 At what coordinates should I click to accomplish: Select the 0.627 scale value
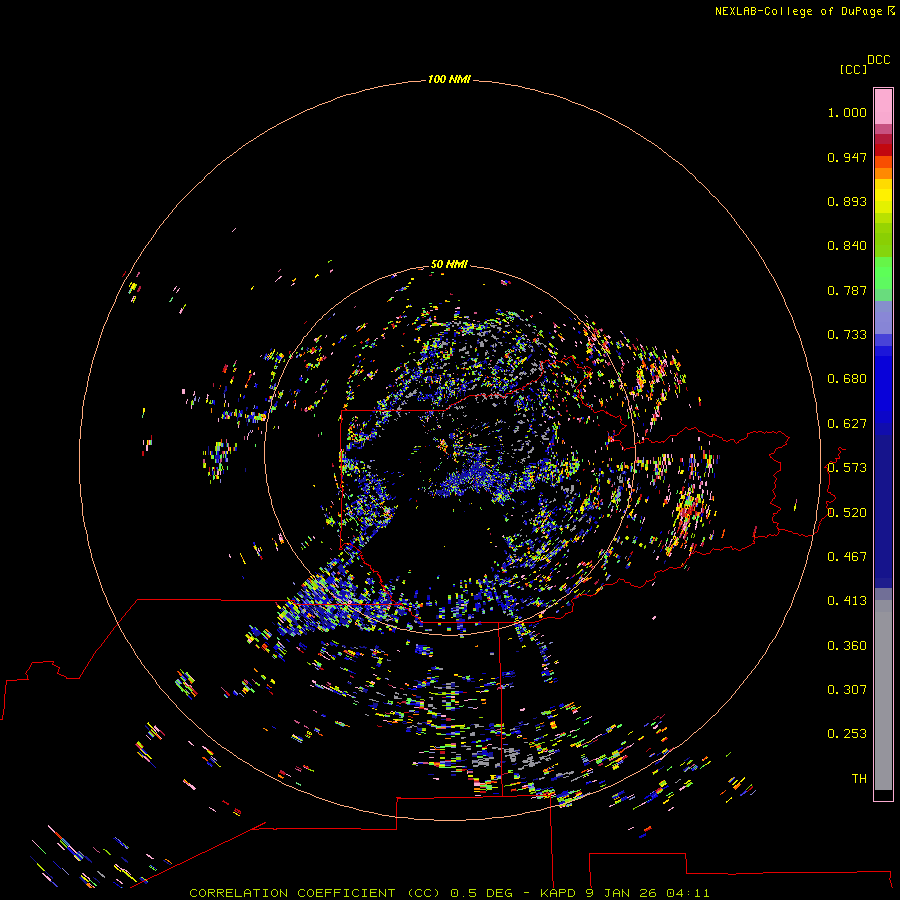tap(847, 424)
